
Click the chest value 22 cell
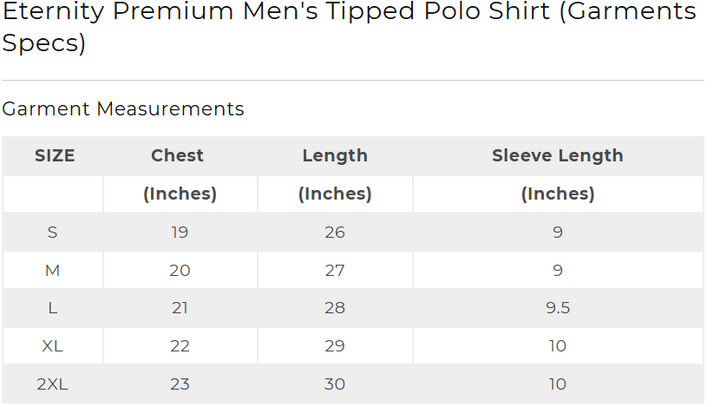click(180, 346)
